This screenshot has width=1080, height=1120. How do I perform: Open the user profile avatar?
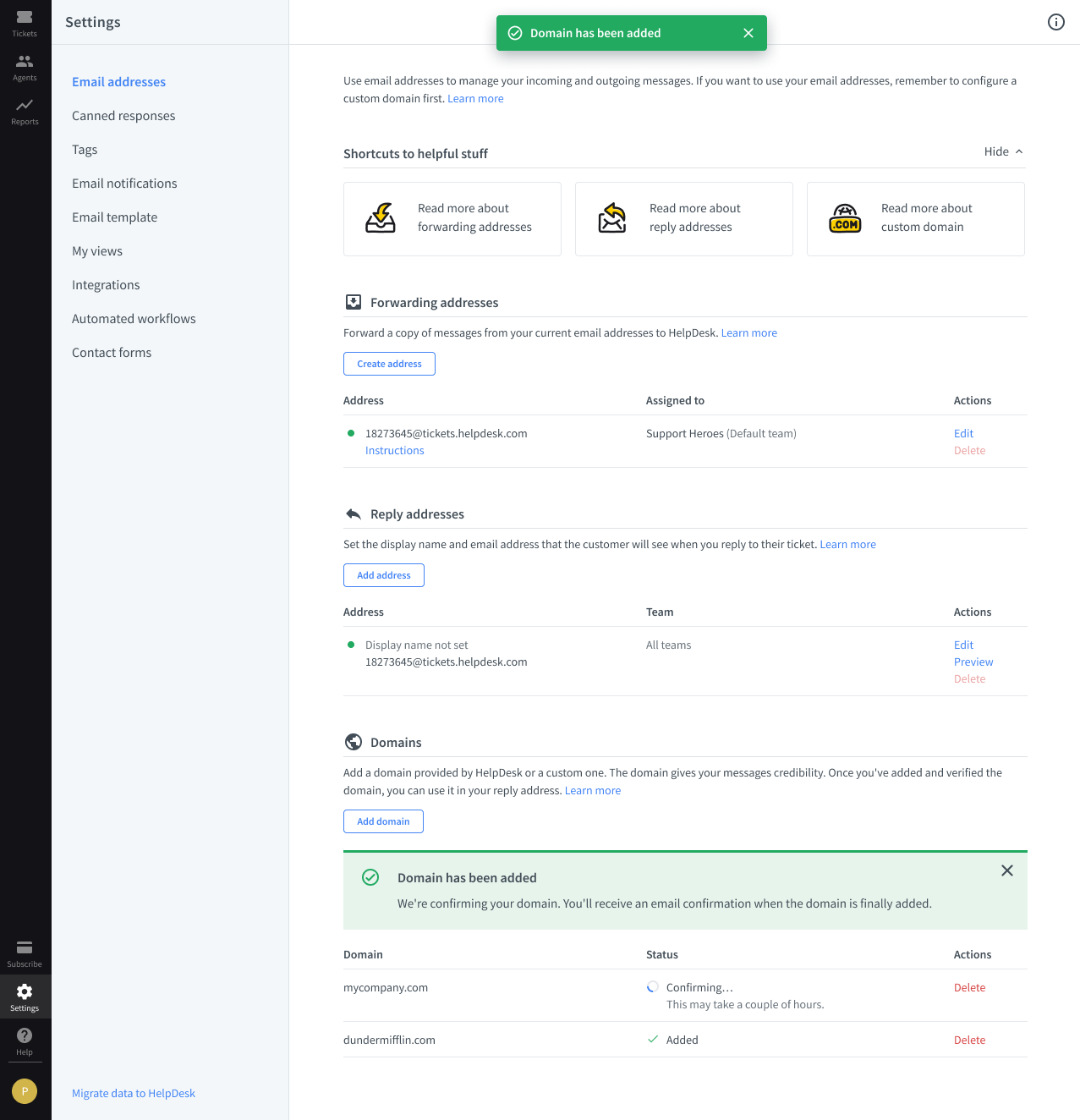tap(25, 1091)
